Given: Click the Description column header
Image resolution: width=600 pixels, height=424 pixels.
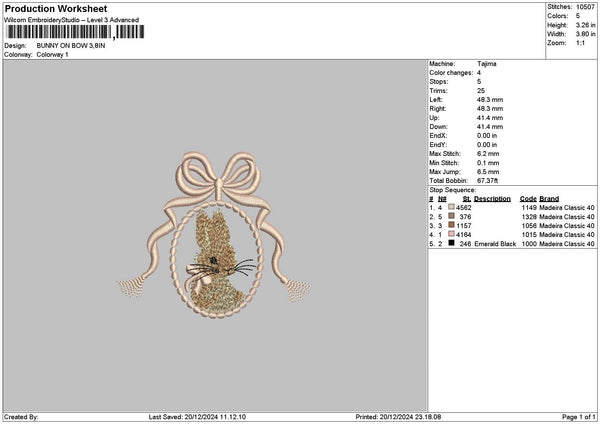Looking at the screenshot, I should 492,198.
